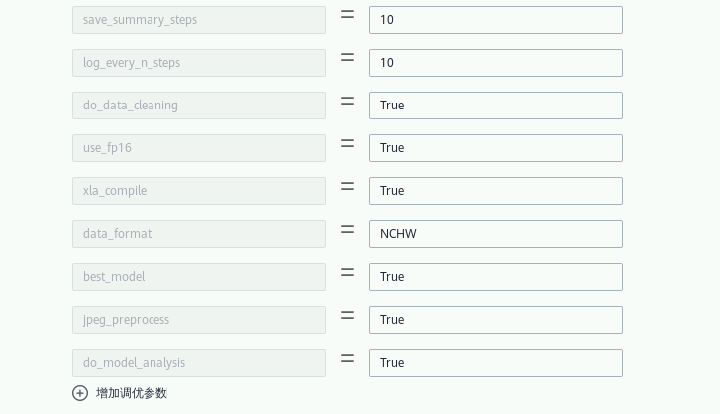Select the xla_compile parameter name box
Image resolution: width=720 pixels, height=414 pixels.
click(198, 191)
